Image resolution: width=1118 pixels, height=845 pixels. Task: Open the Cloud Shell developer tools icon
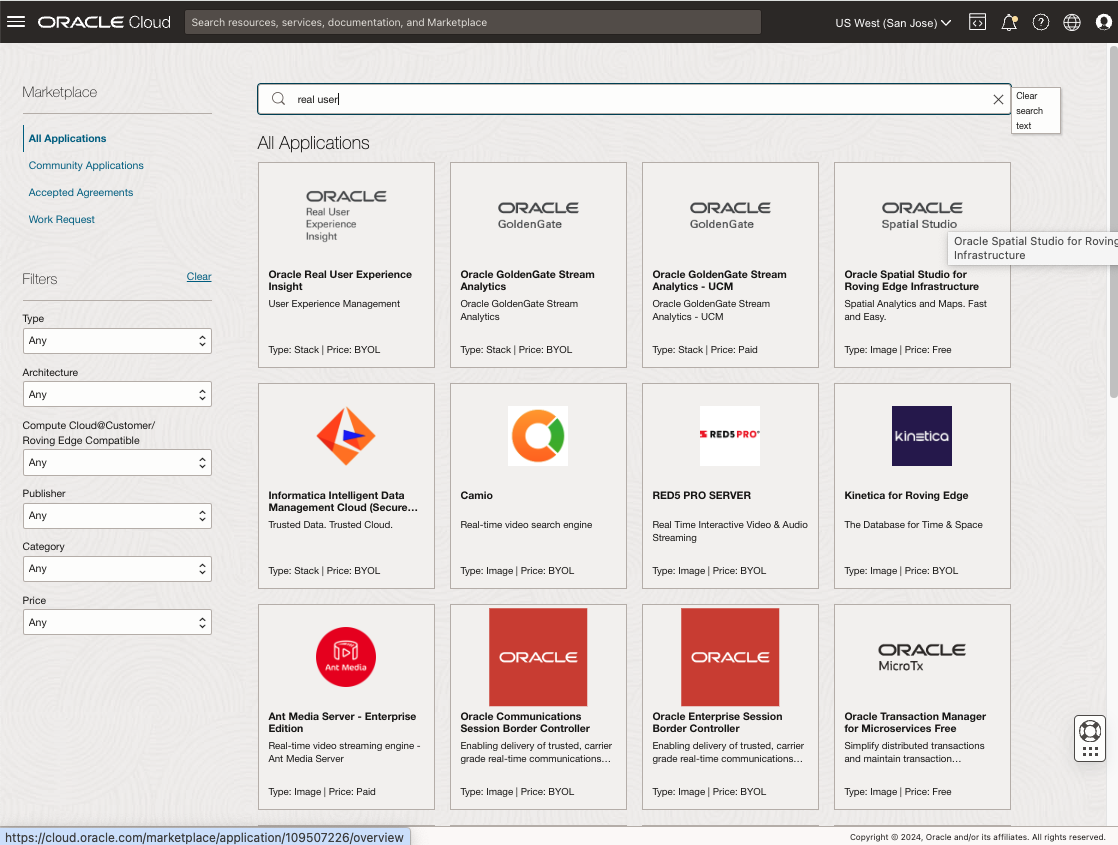[x=977, y=22]
